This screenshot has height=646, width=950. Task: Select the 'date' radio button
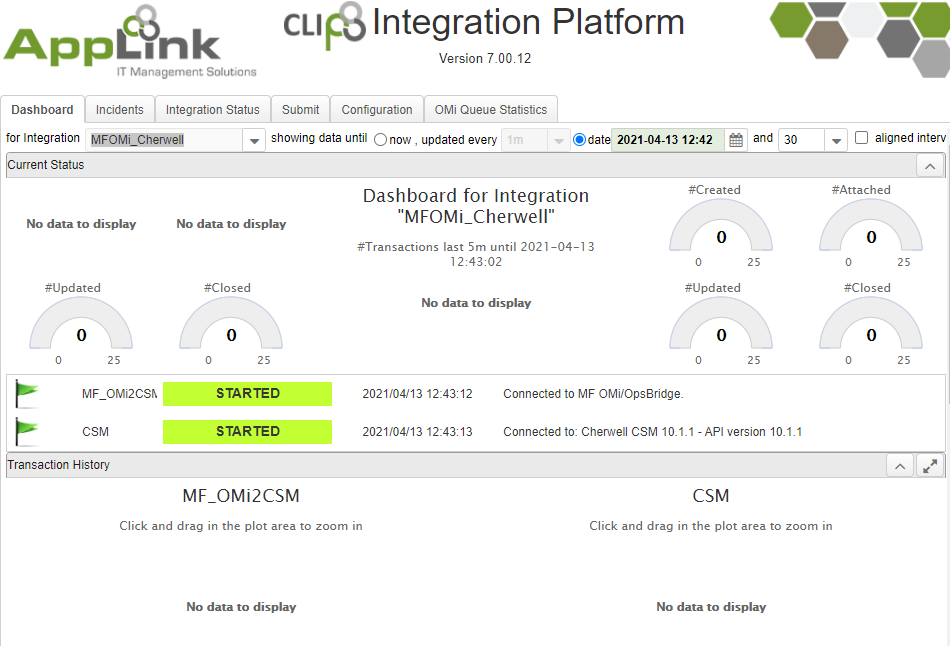coord(579,140)
